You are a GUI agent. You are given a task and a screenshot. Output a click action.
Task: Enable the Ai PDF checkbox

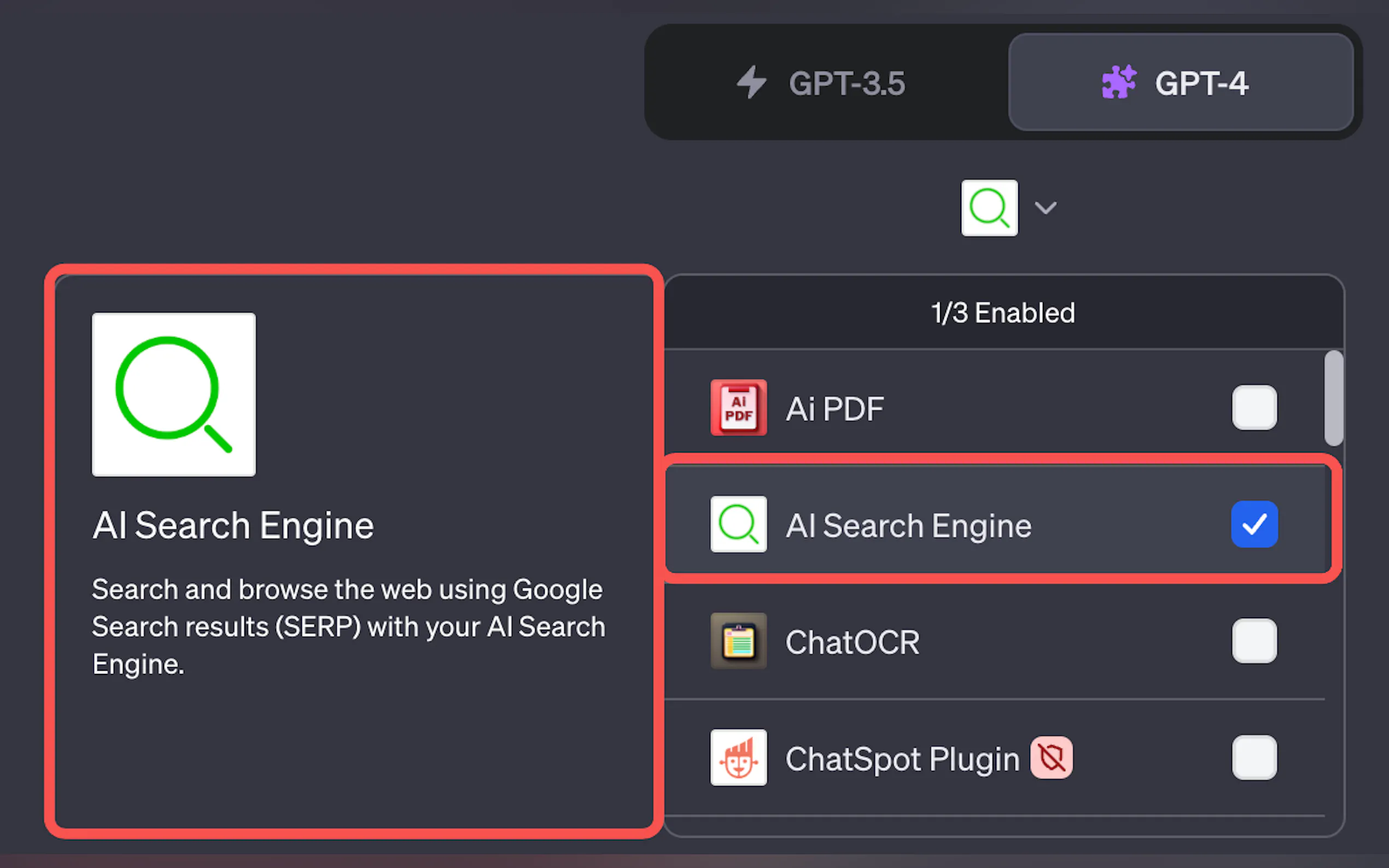[1254, 408]
